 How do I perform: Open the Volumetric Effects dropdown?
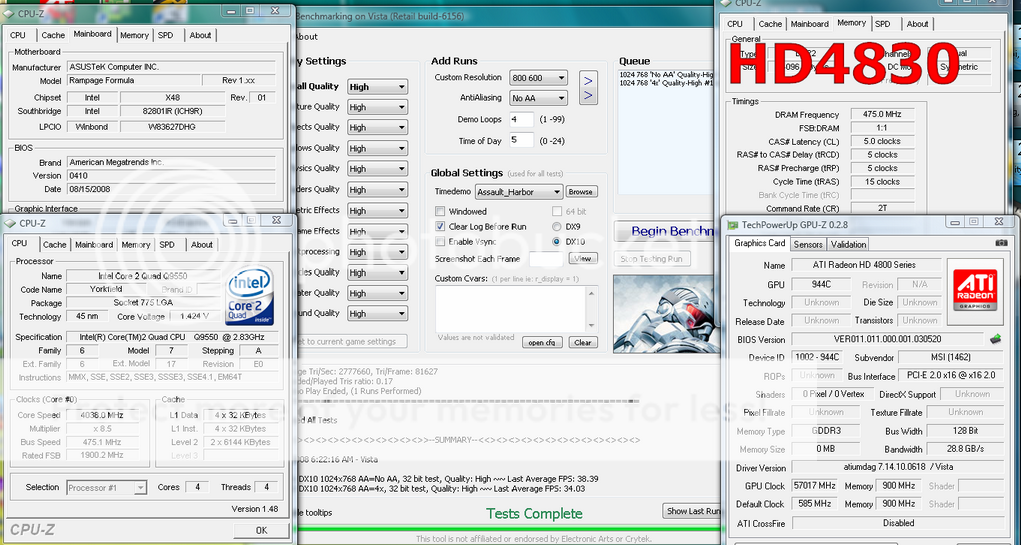tap(378, 210)
